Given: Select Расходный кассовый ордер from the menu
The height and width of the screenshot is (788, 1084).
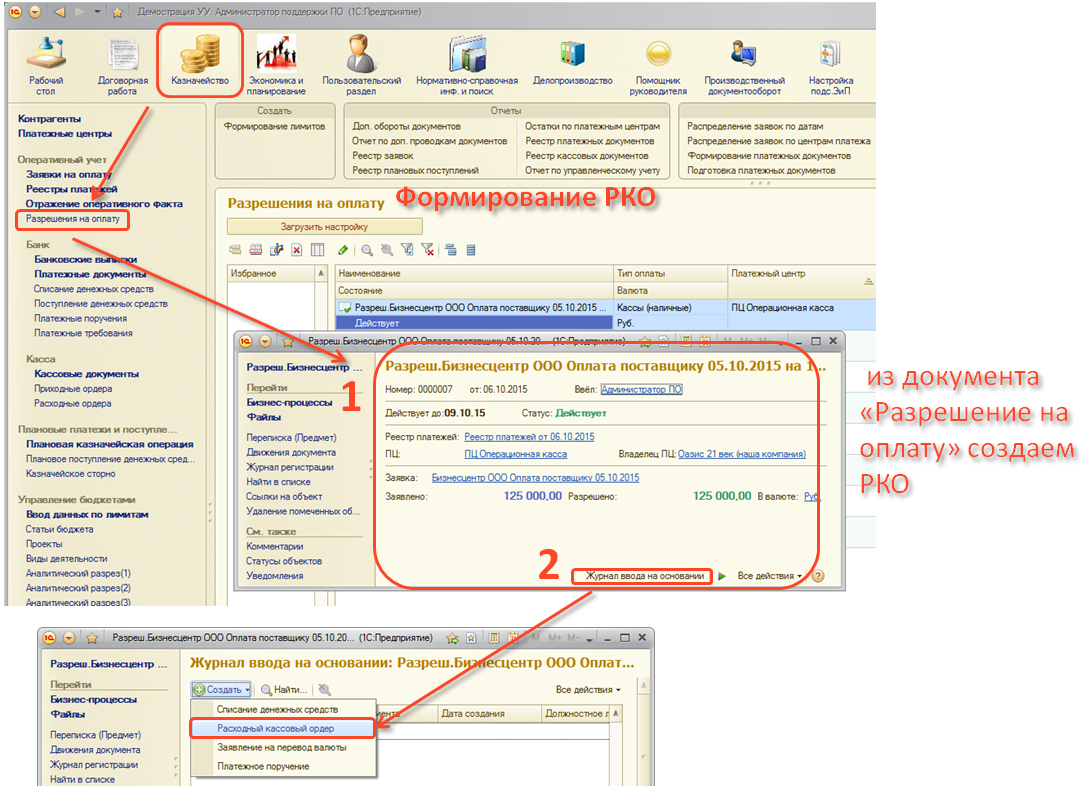Looking at the screenshot, I should [x=275, y=728].
